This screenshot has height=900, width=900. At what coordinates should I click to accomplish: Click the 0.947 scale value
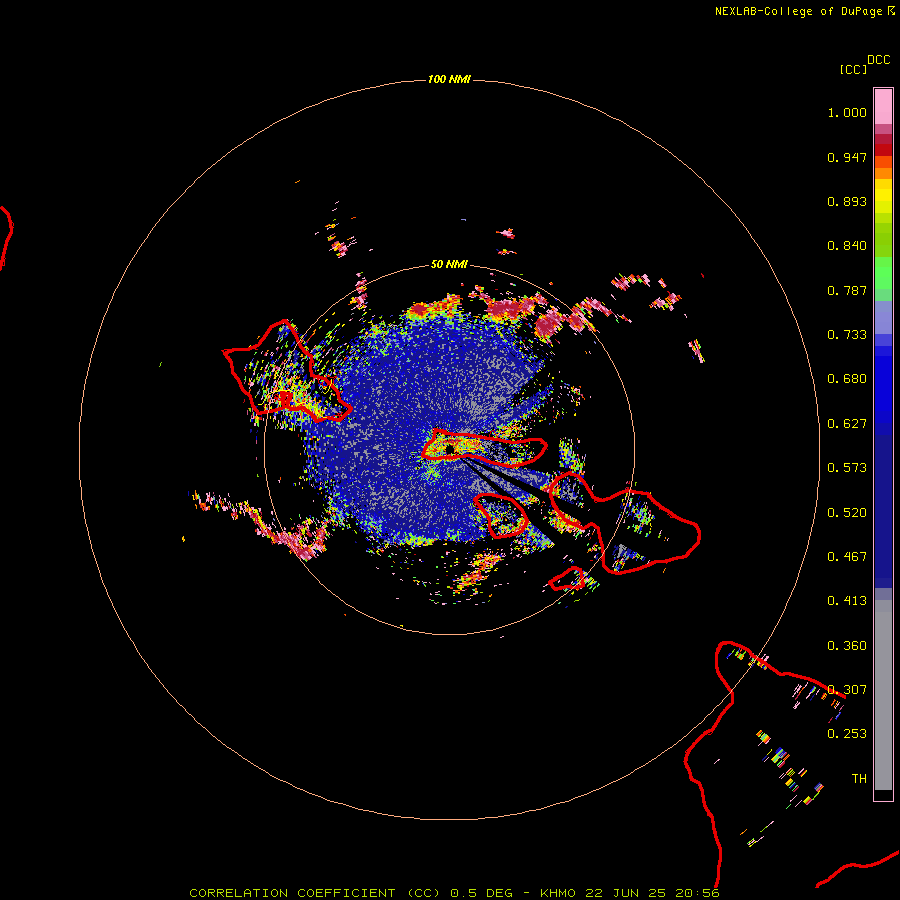click(x=847, y=157)
